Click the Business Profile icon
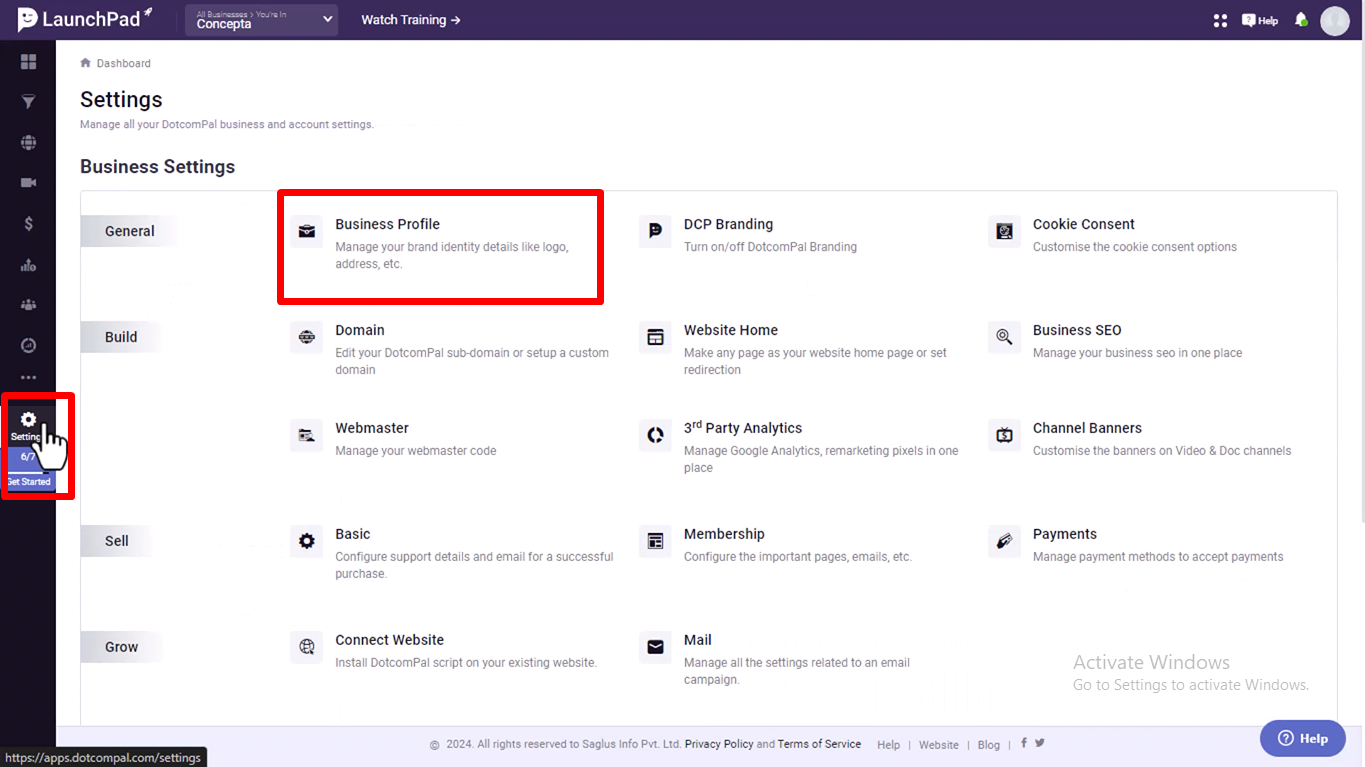The width and height of the screenshot is (1365, 767). (307, 231)
